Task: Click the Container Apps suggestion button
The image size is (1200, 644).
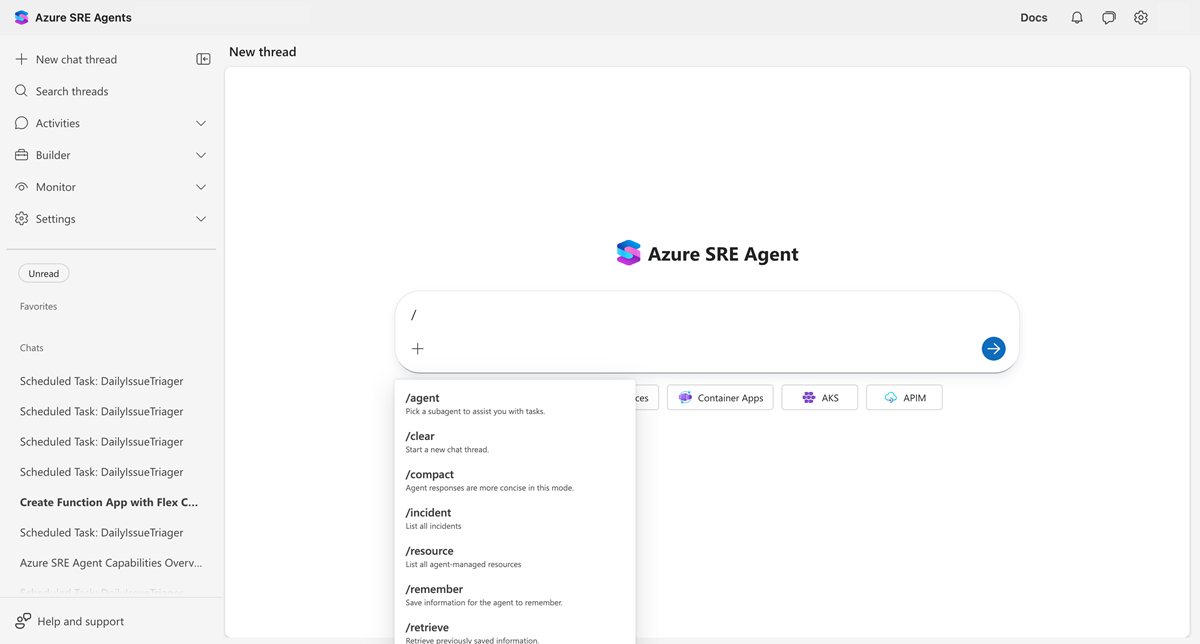Action: coord(720,398)
